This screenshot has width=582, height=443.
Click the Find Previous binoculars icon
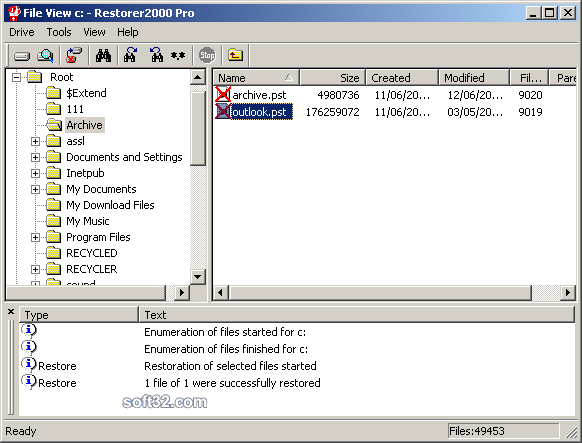tap(156, 55)
